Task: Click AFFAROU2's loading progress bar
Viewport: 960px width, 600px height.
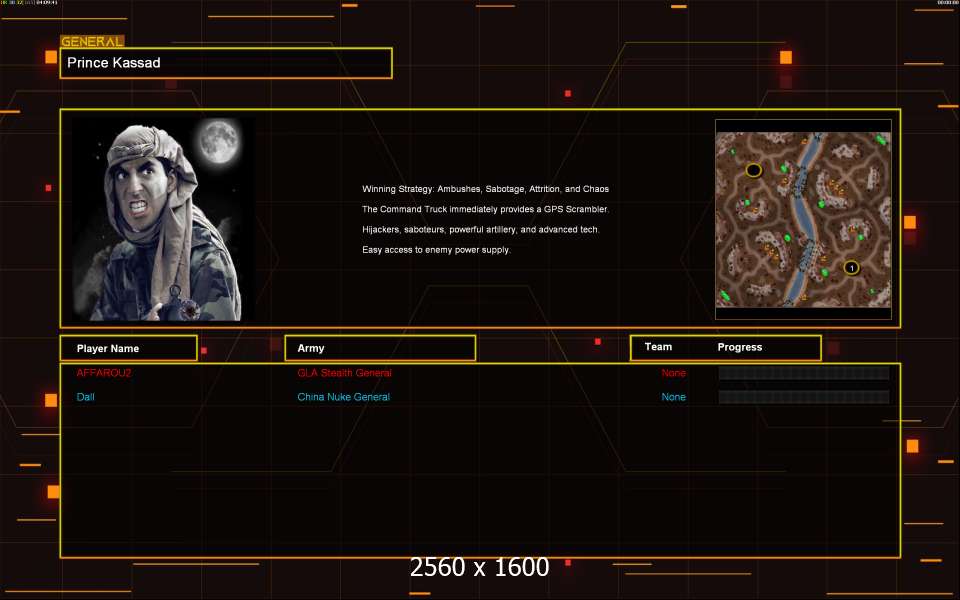Action: click(803, 373)
